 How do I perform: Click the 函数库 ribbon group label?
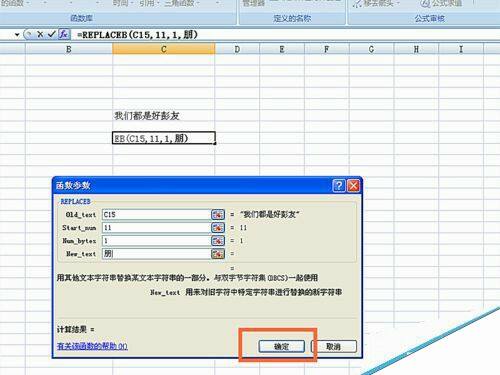pos(82,18)
